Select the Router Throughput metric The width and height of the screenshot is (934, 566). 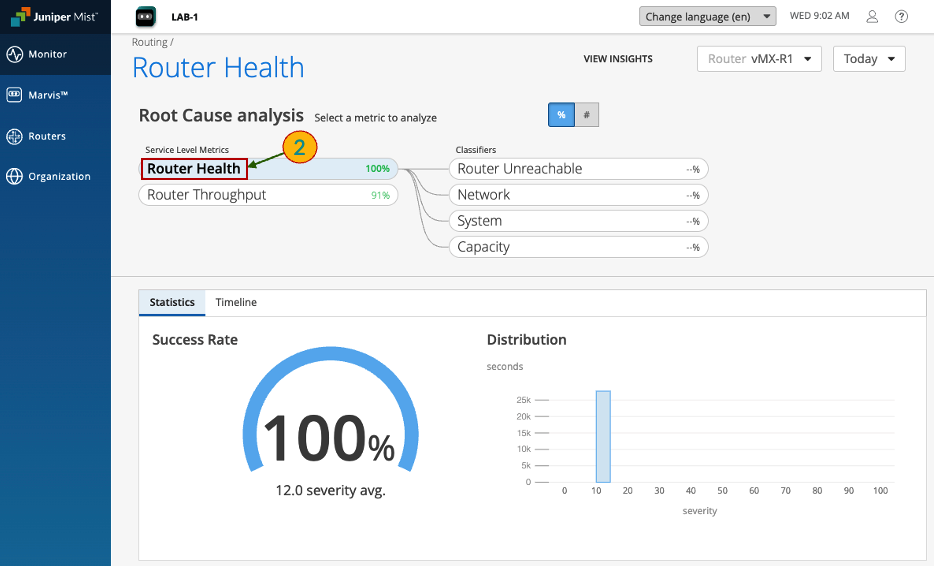(x=207, y=195)
